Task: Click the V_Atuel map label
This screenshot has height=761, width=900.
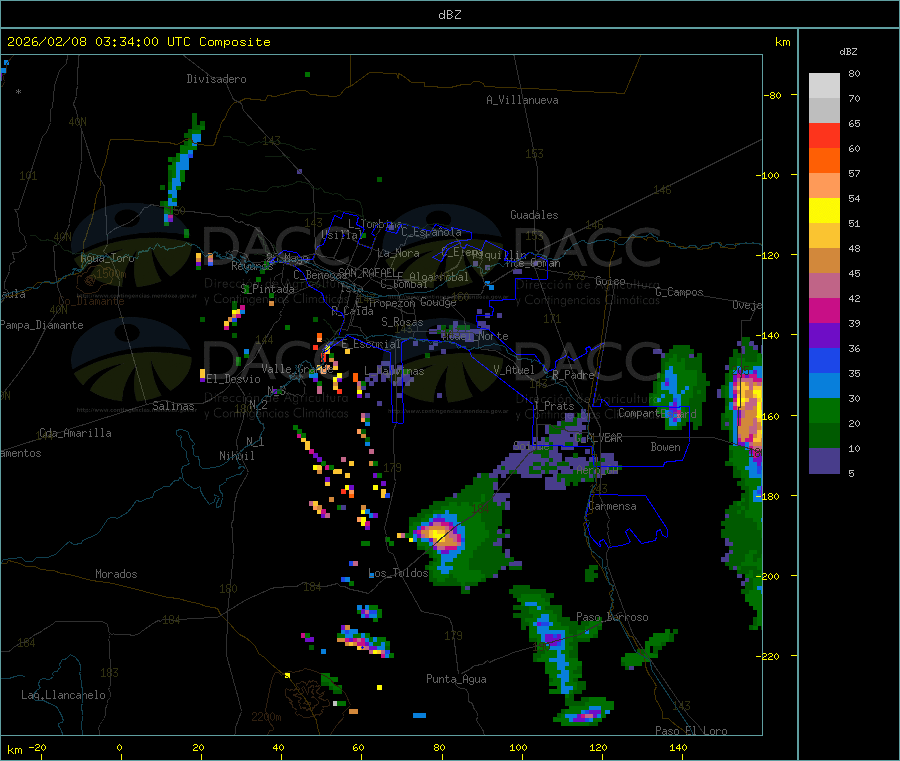Action: click(514, 370)
